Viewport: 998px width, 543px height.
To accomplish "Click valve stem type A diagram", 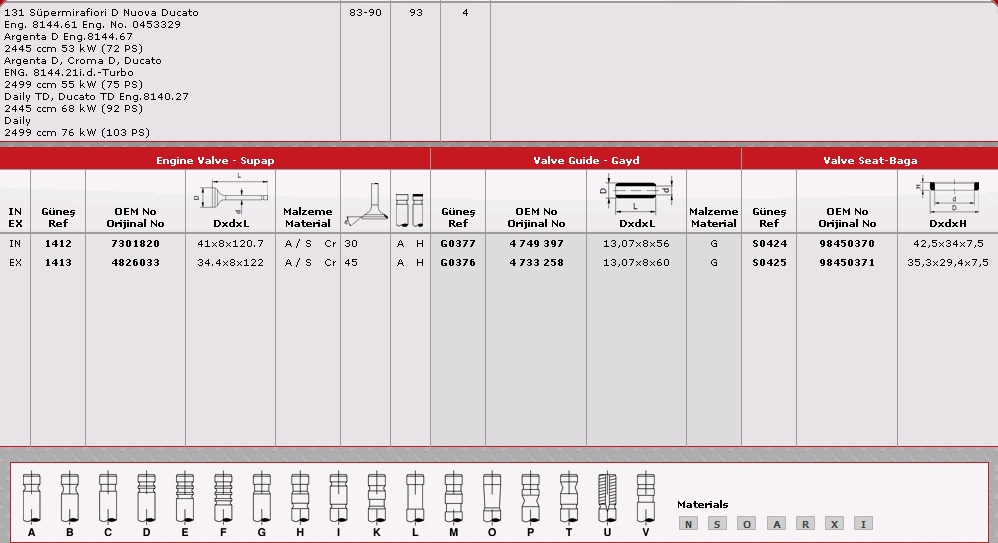I will pos(31,495).
